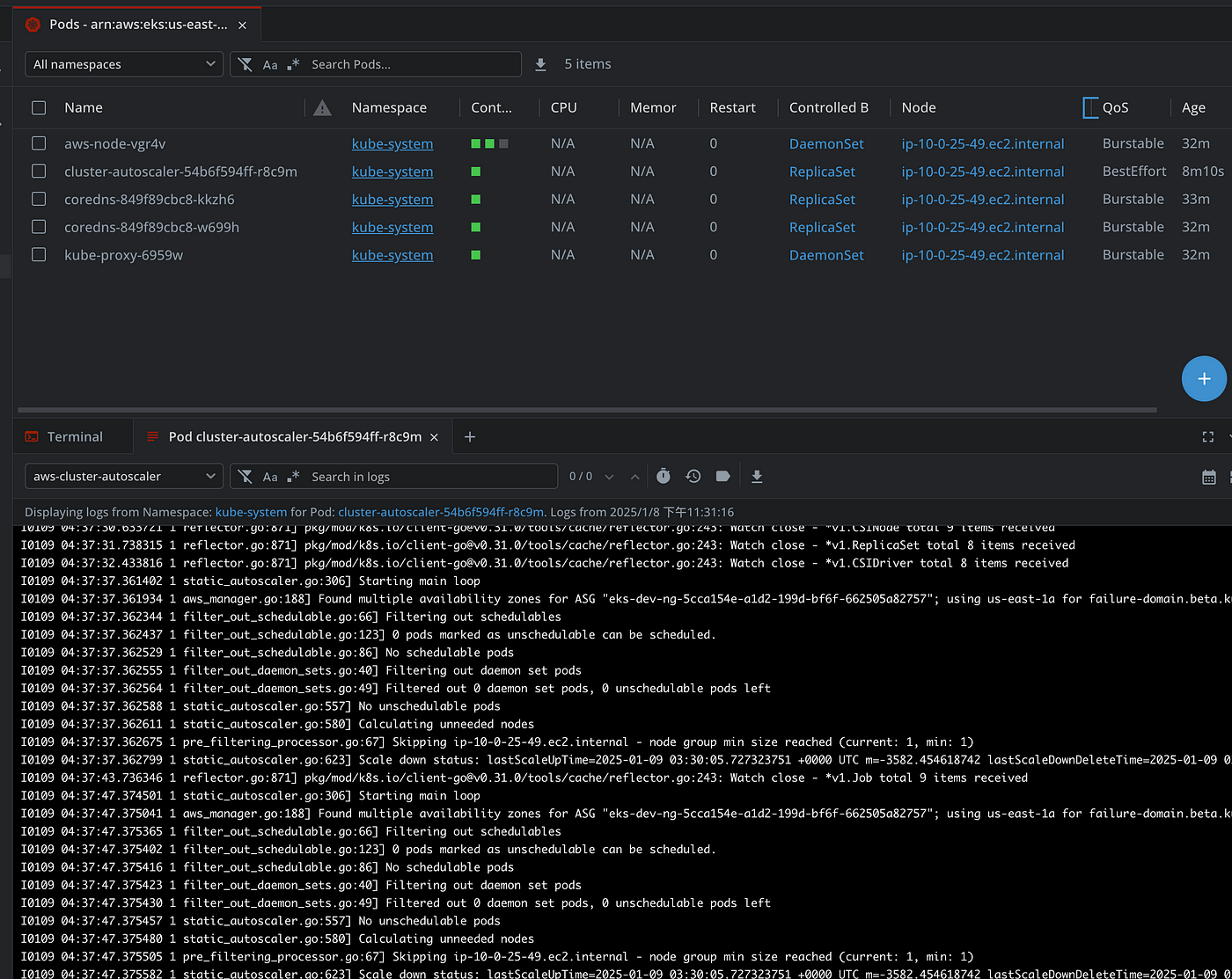This screenshot has width=1232, height=979.
Task: Sort by Age column header
Action: 1193,107
